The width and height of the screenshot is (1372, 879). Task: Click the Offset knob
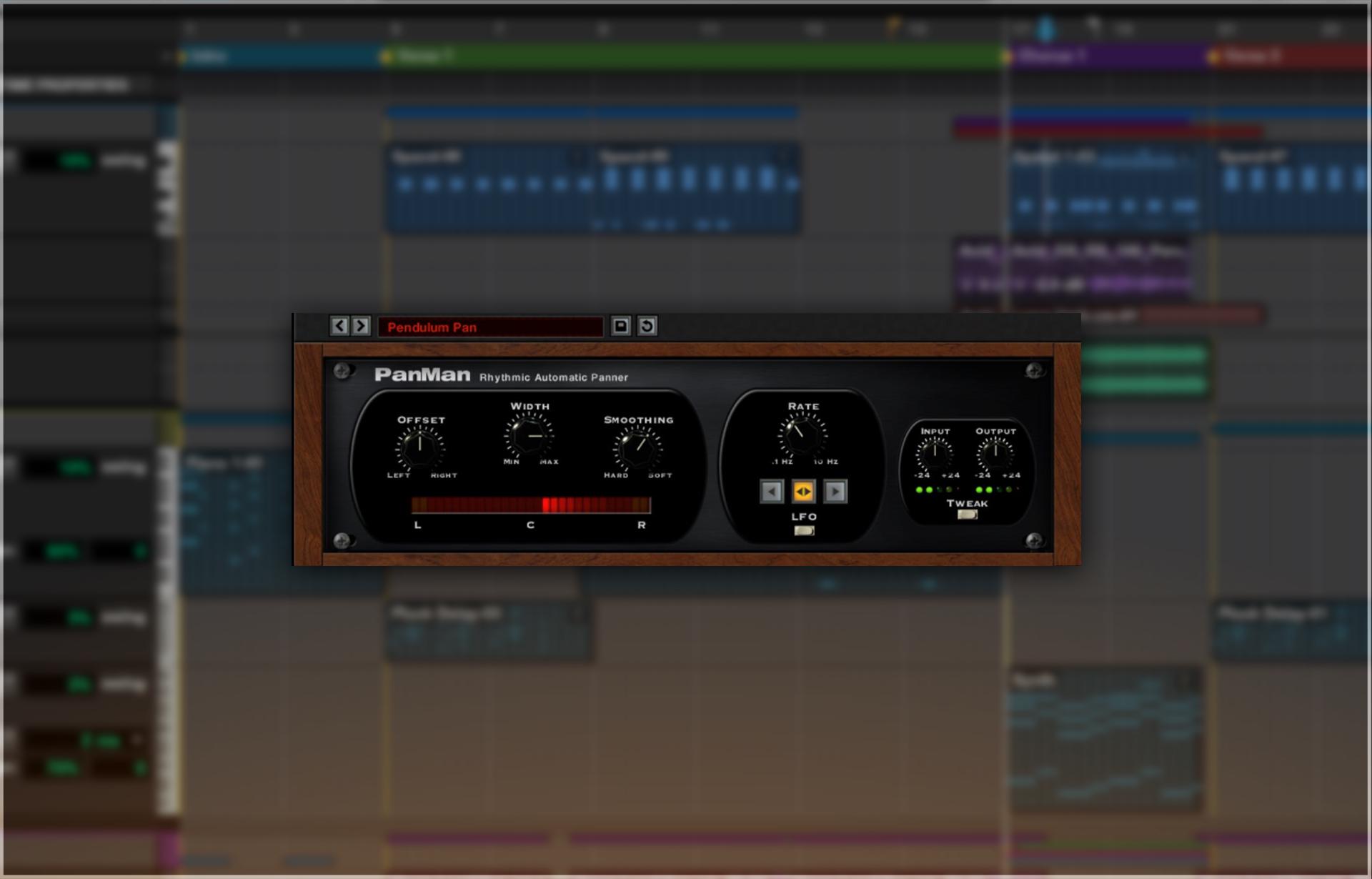tap(420, 447)
